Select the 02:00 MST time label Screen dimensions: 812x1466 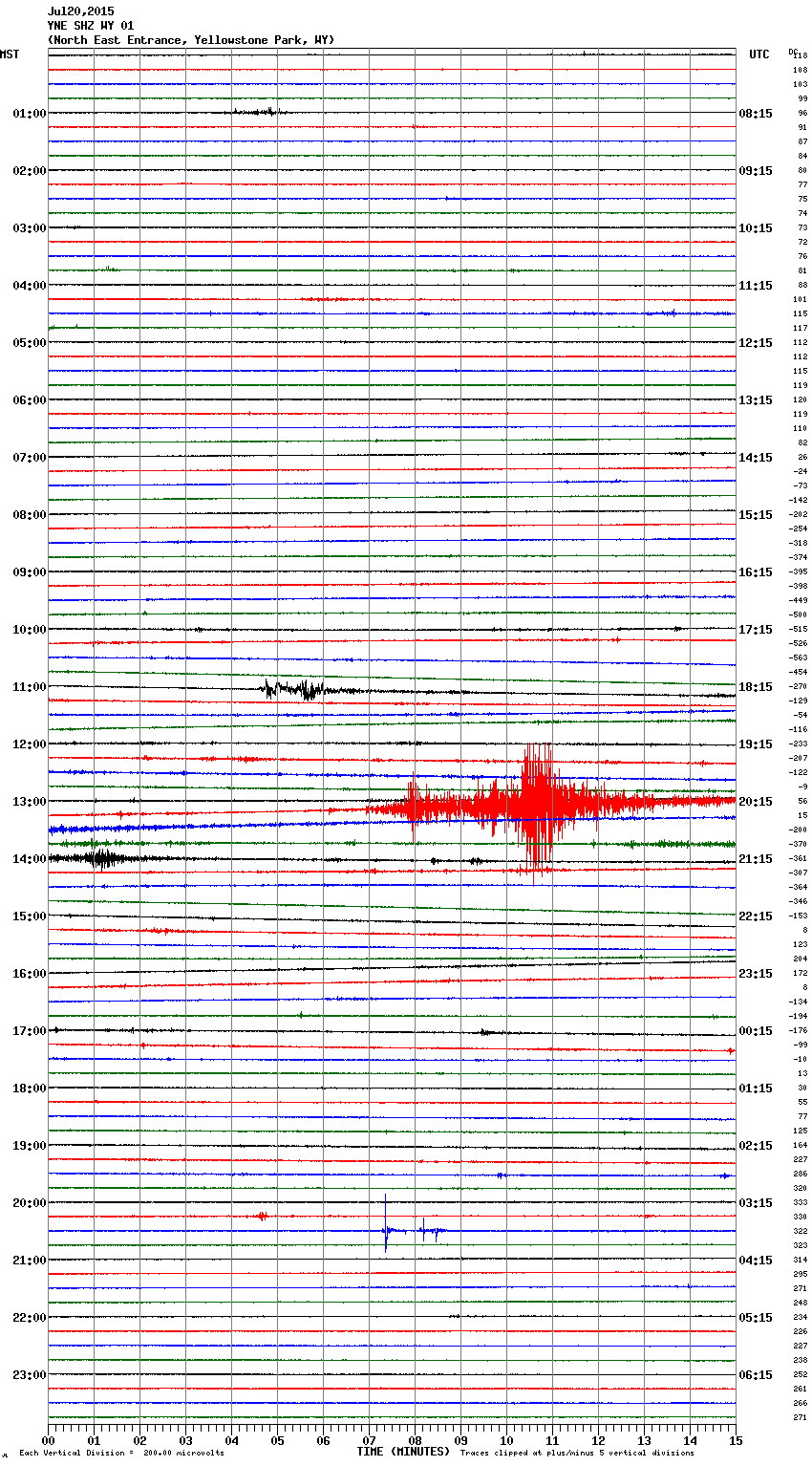29,171
